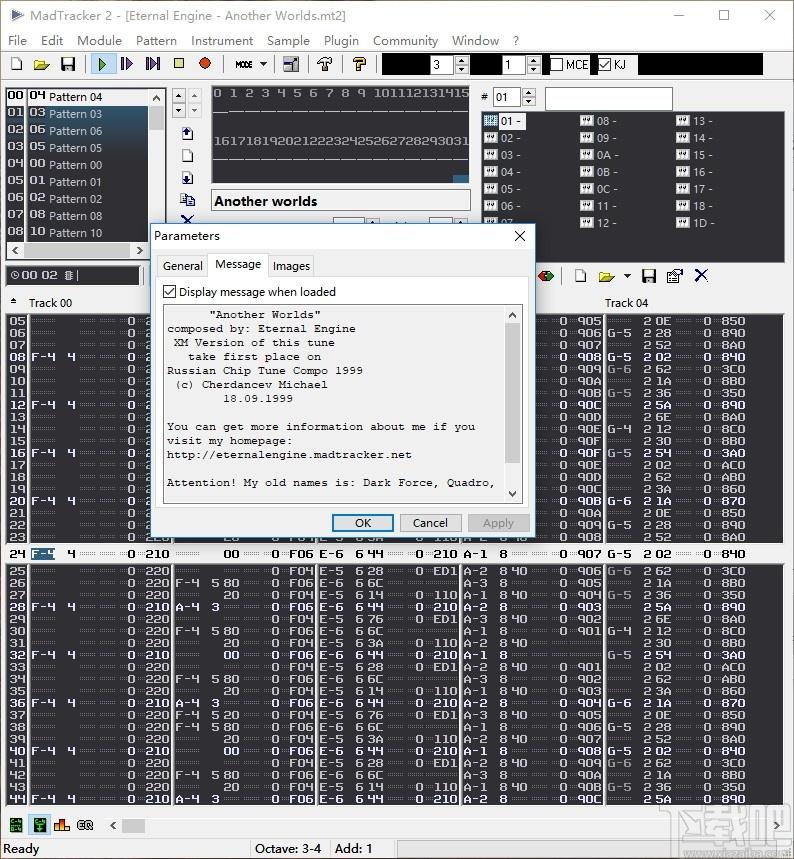Click the insert-position-up icon beside sequence list

[187, 133]
